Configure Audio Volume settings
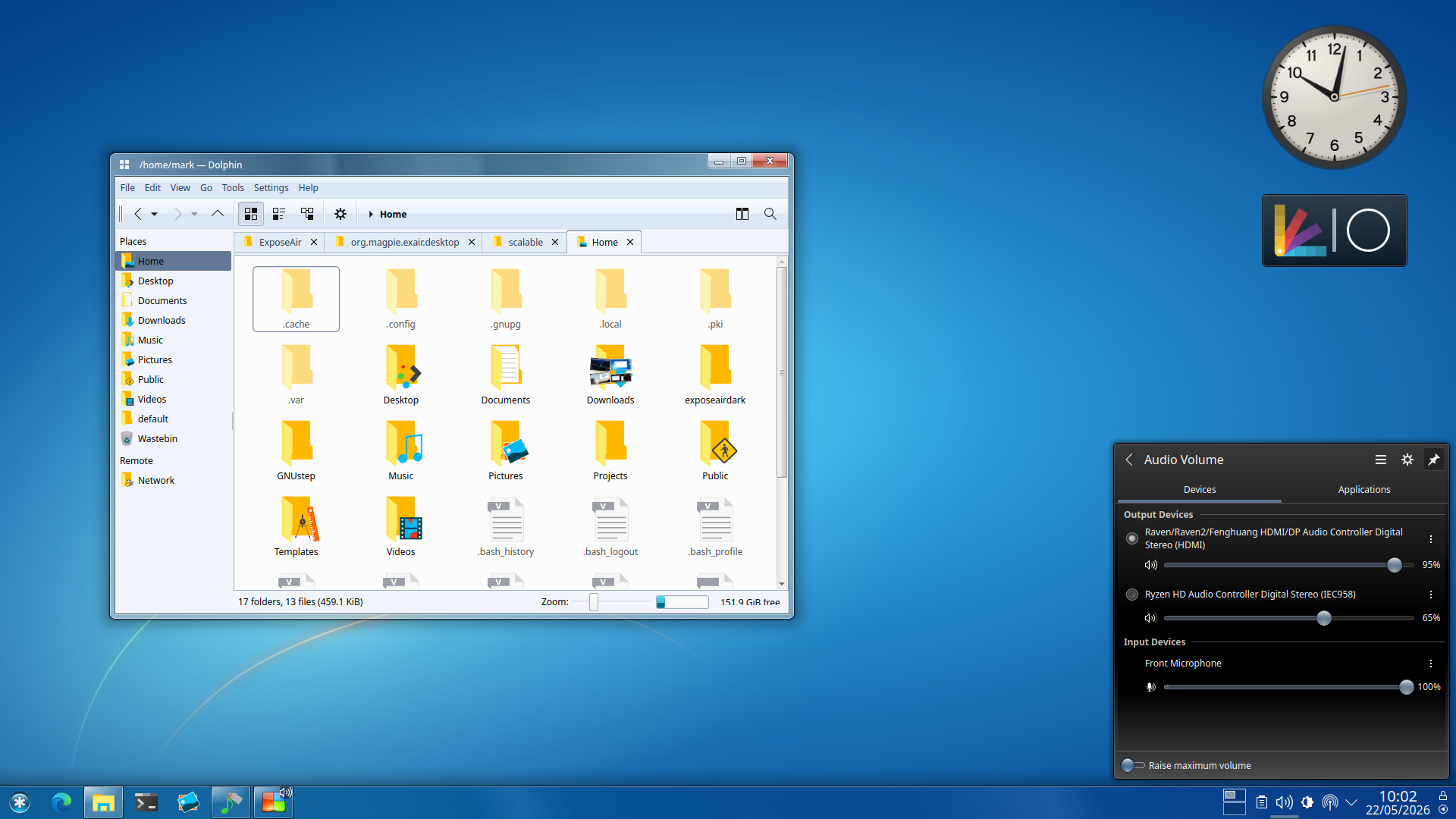1456x819 pixels. [1407, 460]
